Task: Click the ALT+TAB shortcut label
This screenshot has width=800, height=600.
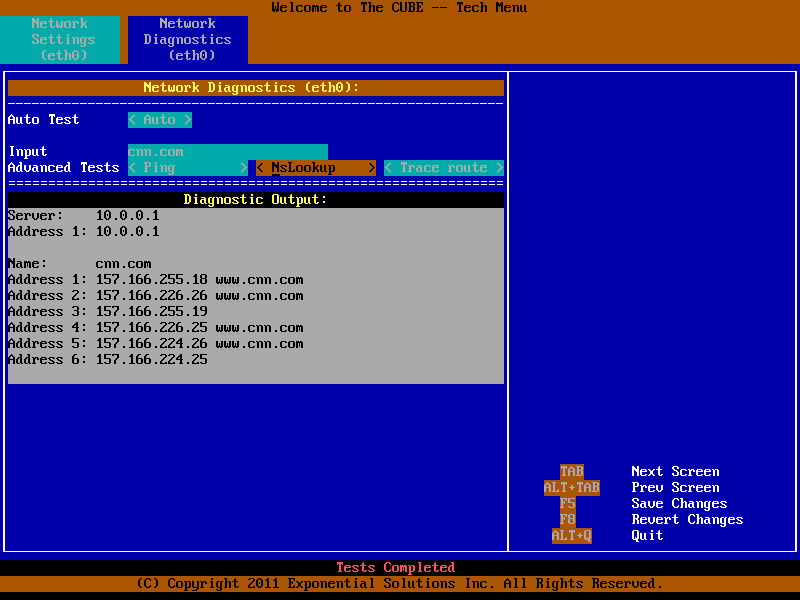Action: pyautogui.click(x=571, y=487)
